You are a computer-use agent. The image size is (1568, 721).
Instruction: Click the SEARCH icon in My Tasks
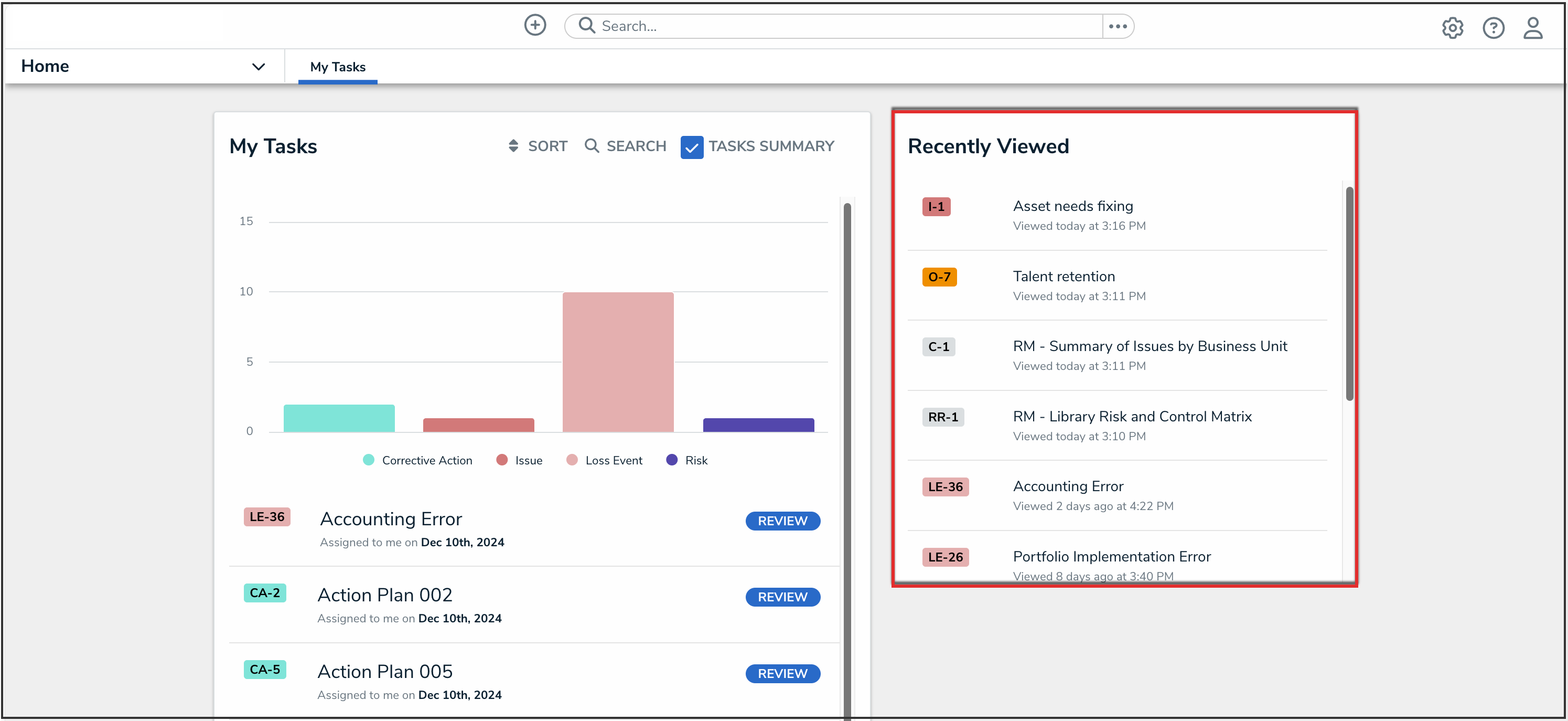click(x=591, y=146)
